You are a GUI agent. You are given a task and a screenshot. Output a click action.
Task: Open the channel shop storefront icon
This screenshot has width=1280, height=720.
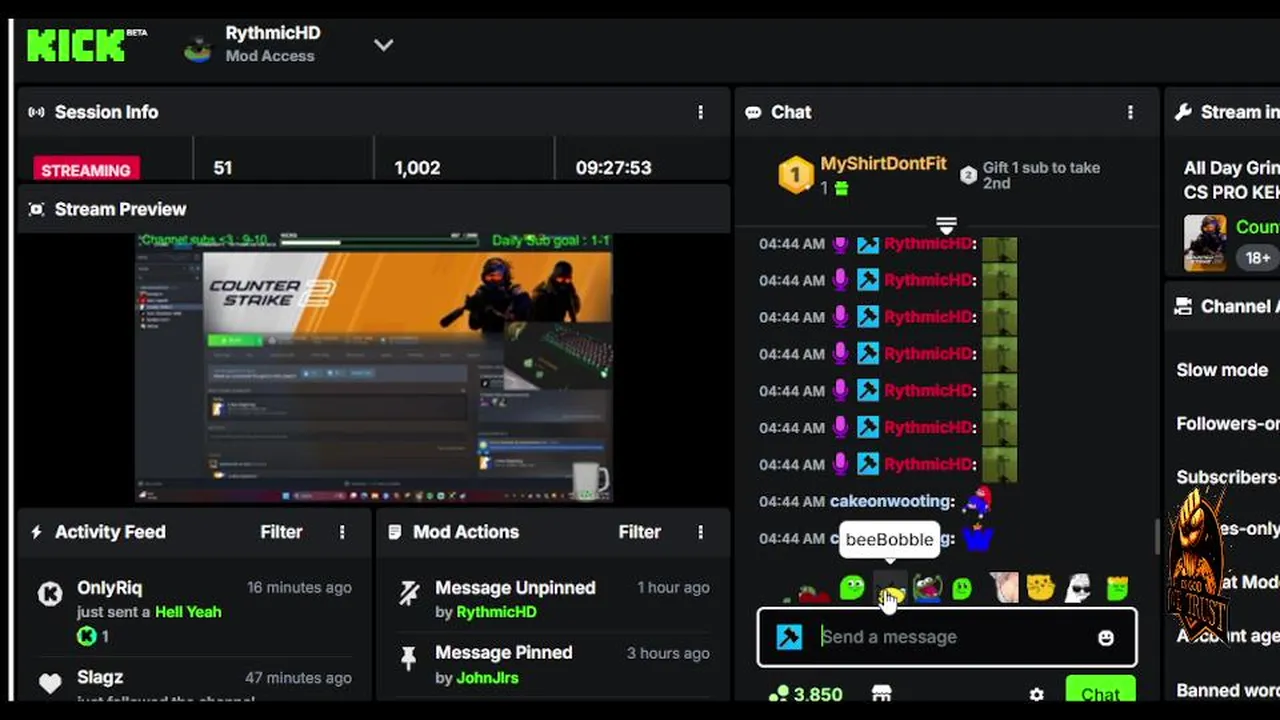click(x=881, y=693)
